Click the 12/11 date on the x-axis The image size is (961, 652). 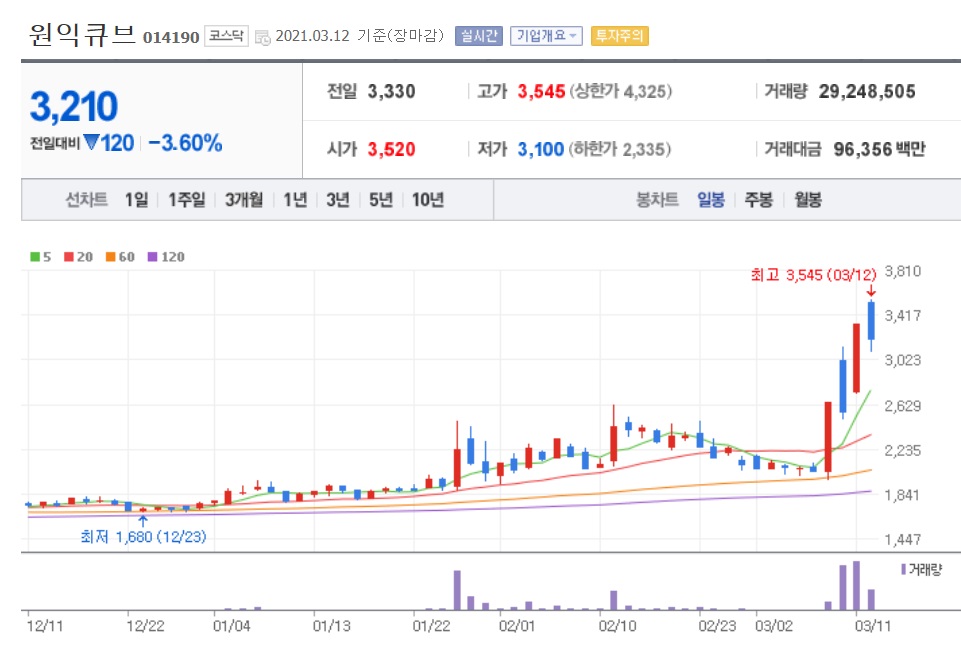tap(45, 626)
